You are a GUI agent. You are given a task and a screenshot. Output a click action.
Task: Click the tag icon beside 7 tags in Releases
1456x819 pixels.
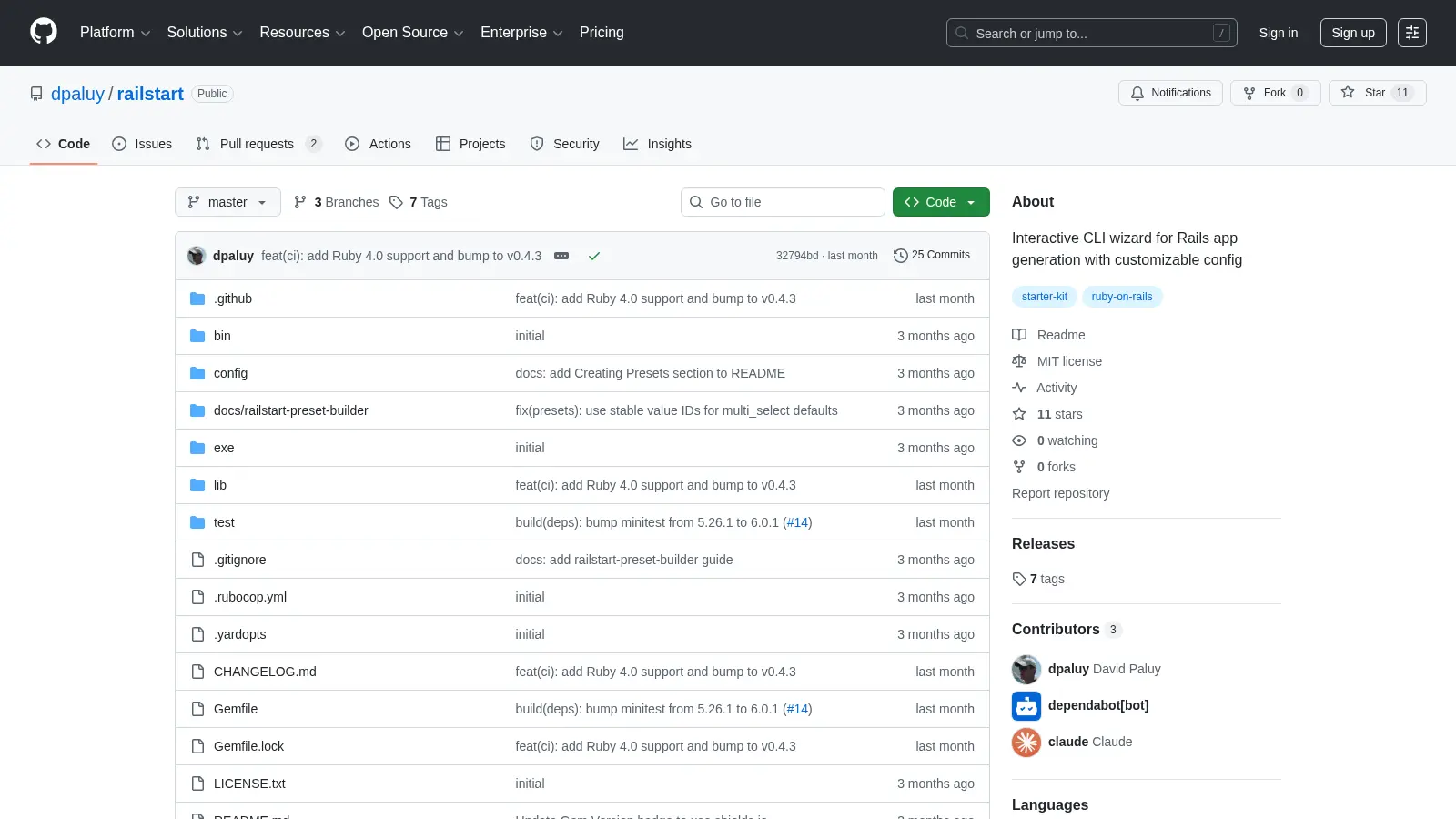[x=1019, y=579]
